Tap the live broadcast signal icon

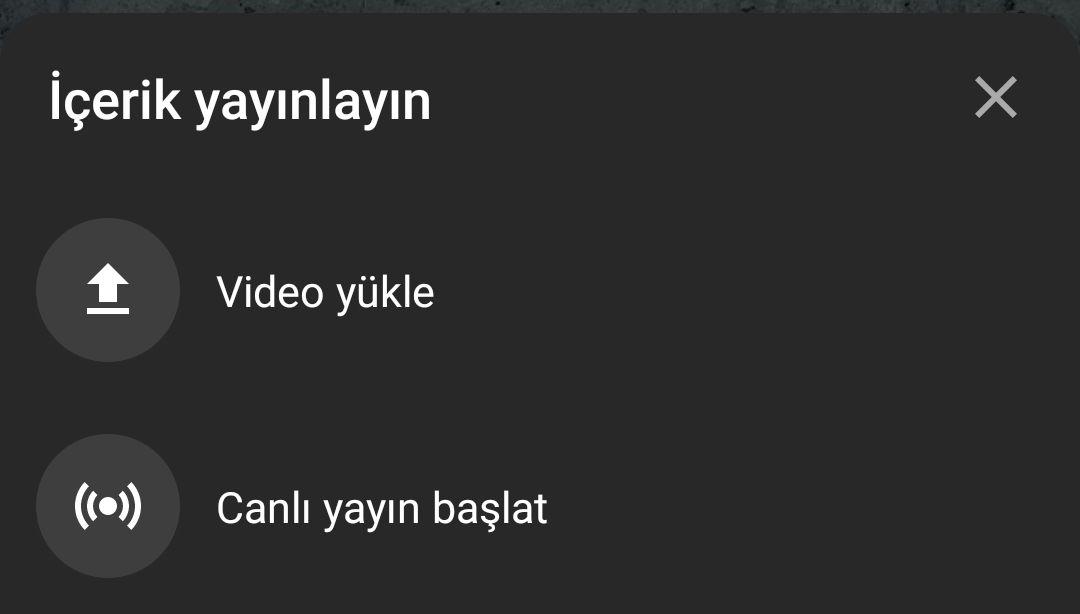pyautogui.click(x=108, y=506)
